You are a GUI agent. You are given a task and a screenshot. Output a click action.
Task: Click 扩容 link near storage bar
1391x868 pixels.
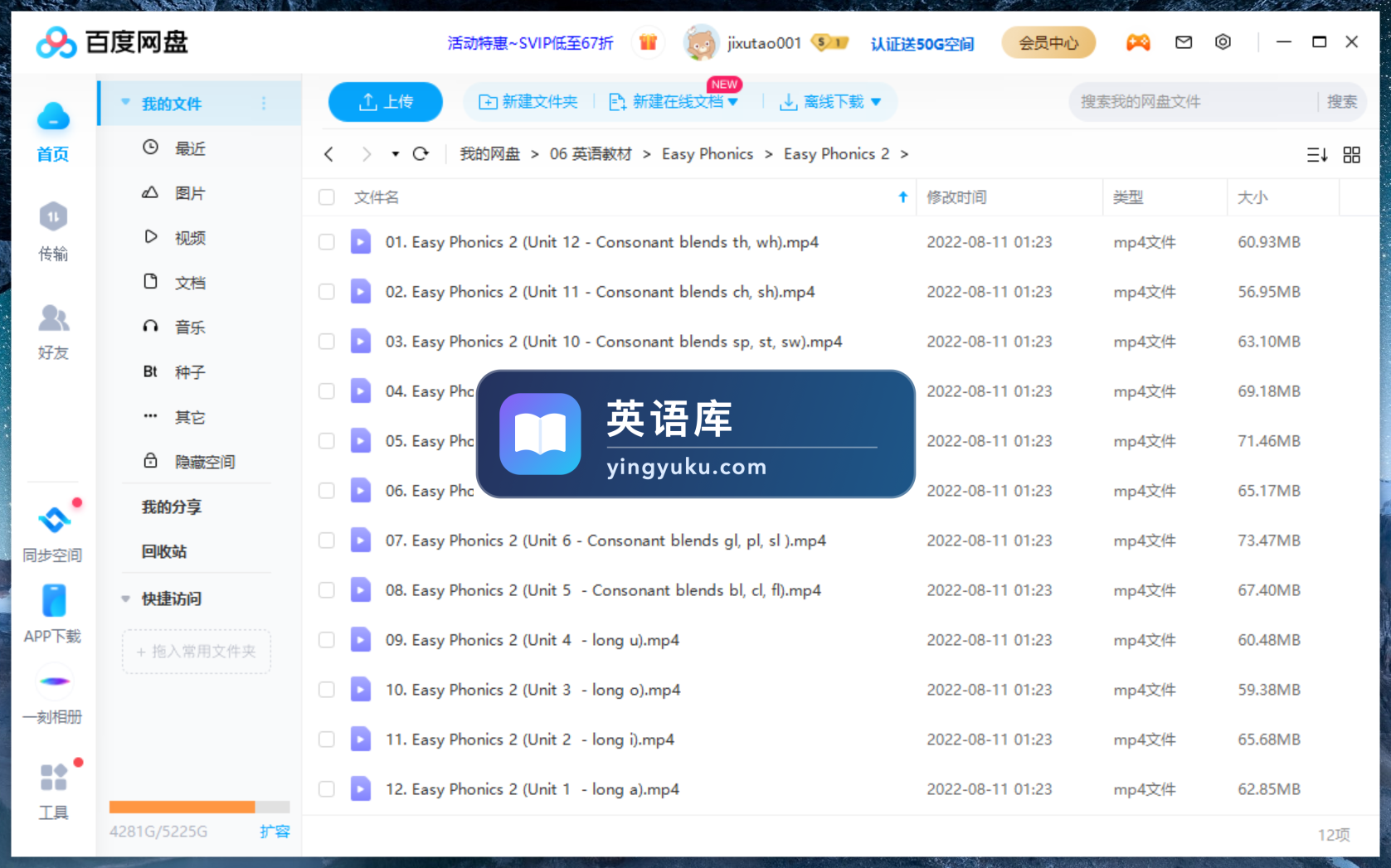275,832
